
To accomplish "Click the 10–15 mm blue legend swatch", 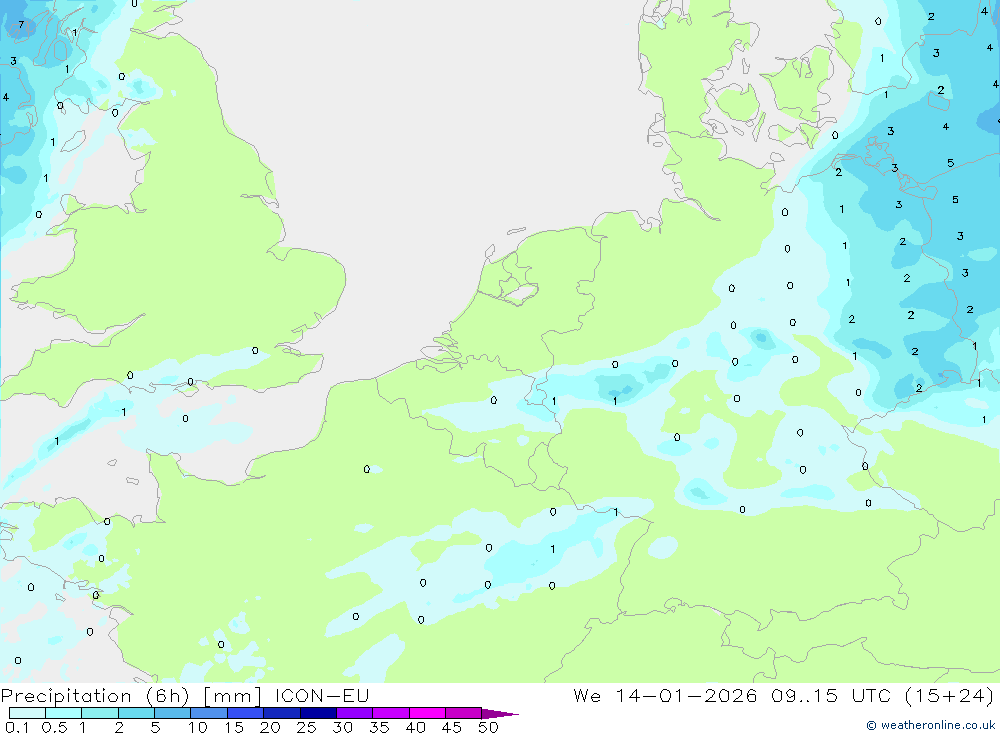I will [209, 713].
